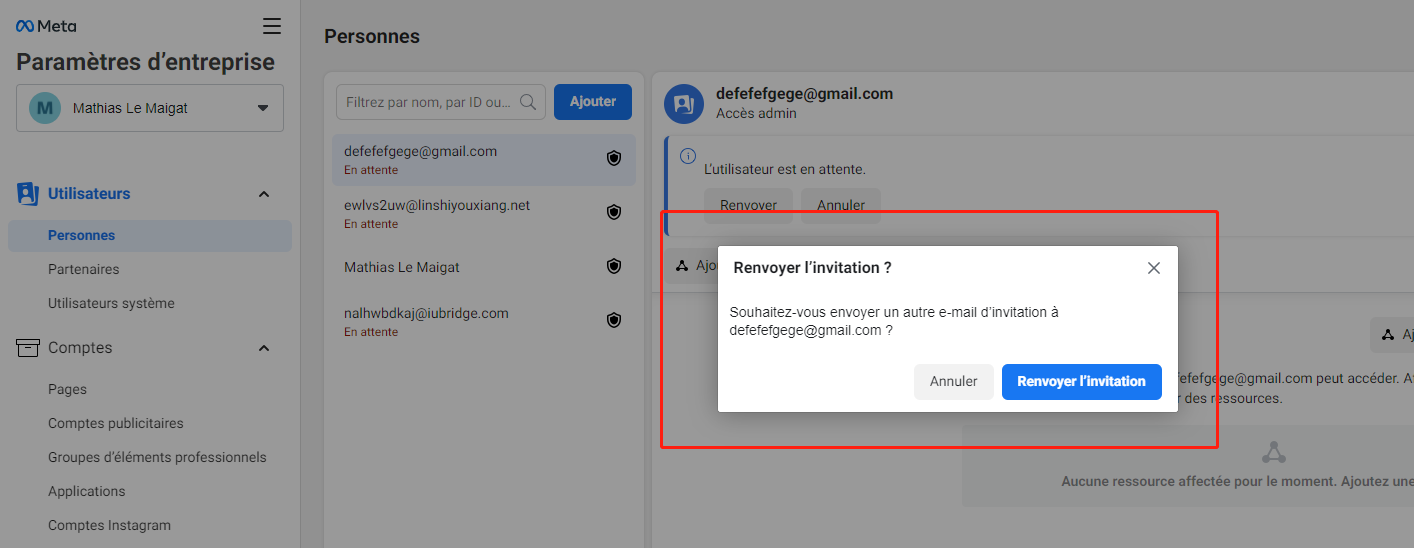The height and width of the screenshot is (548, 1414).
Task: Click the Comptes section icon
Action: pyautogui.click(x=28, y=348)
